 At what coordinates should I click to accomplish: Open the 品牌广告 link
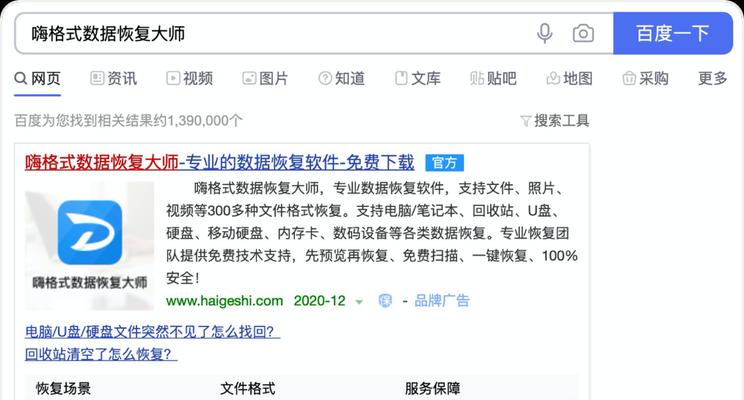pyautogui.click(x=442, y=301)
